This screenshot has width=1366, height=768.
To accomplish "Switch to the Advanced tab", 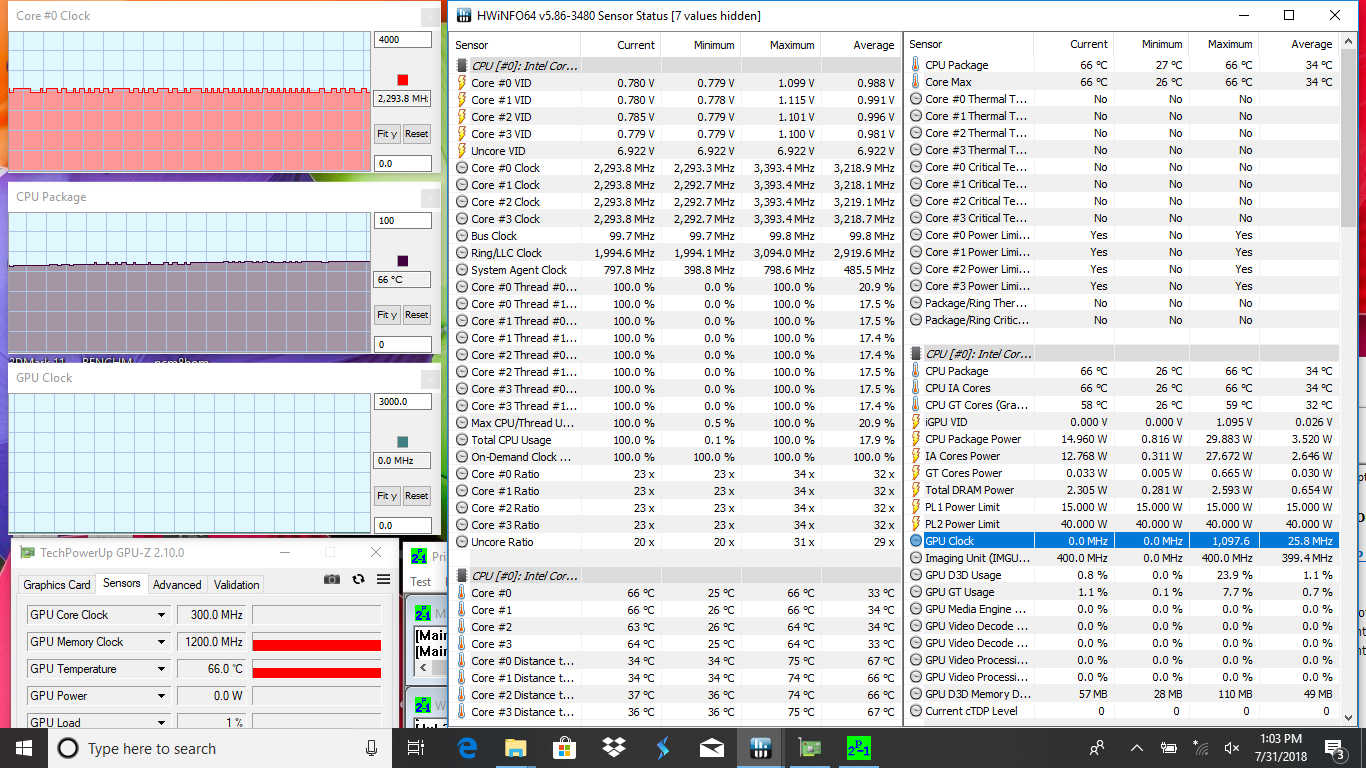I will [x=177, y=585].
